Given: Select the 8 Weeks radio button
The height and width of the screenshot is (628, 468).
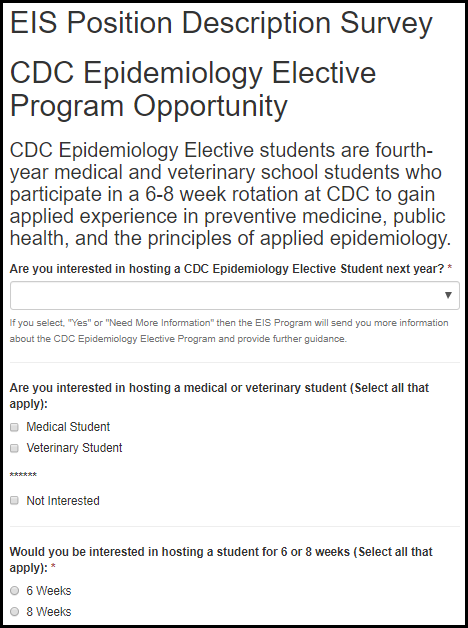Looking at the screenshot, I should (x=14, y=612).
